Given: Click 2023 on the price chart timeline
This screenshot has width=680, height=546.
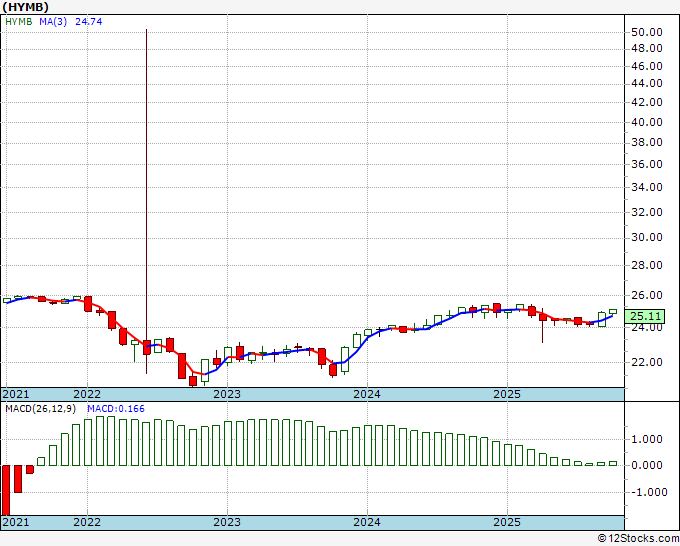Looking at the screenshot, I should [x=227, y=394].
